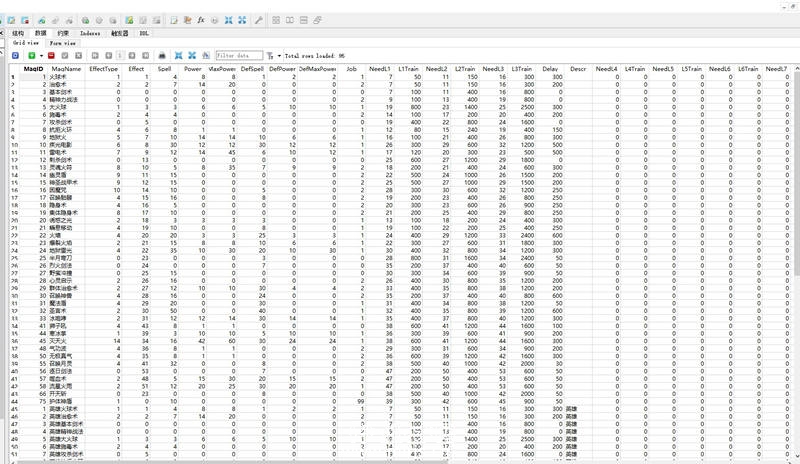Go to the last data page
The width and height of the screenshot is (800, 464).
point(146,55)
